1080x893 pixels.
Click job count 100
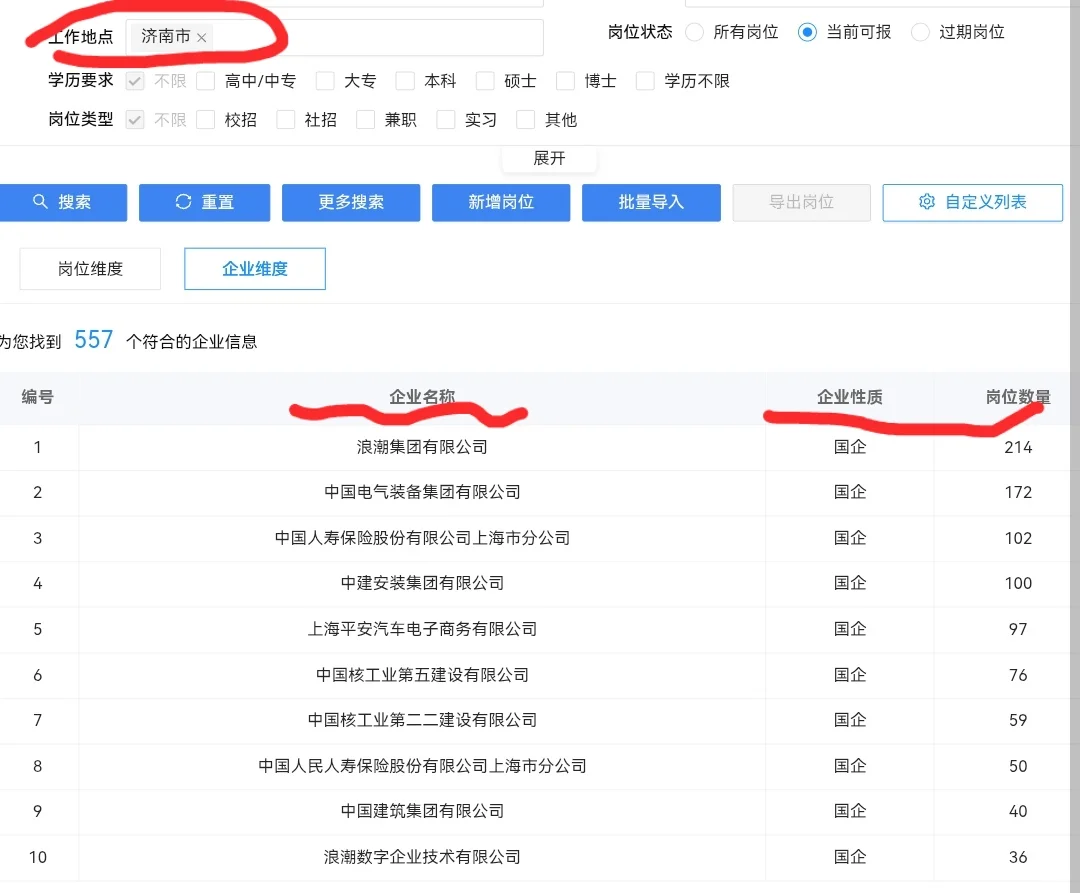click(1018, 584)
